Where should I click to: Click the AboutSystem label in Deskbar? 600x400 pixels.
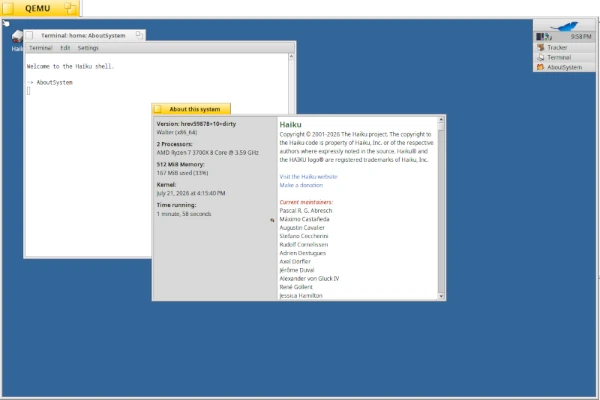(x=564, y=67)
